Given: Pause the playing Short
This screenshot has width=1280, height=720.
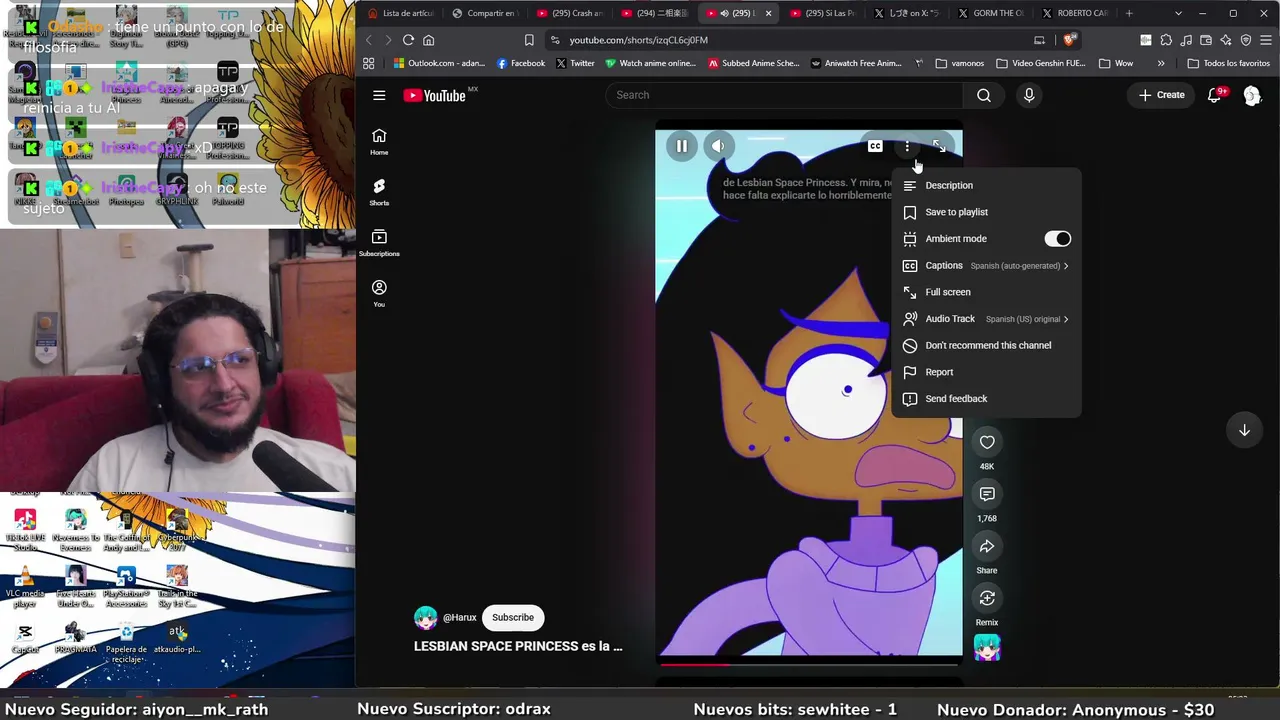Looking at the screenshot, I should tap(682, 146).
